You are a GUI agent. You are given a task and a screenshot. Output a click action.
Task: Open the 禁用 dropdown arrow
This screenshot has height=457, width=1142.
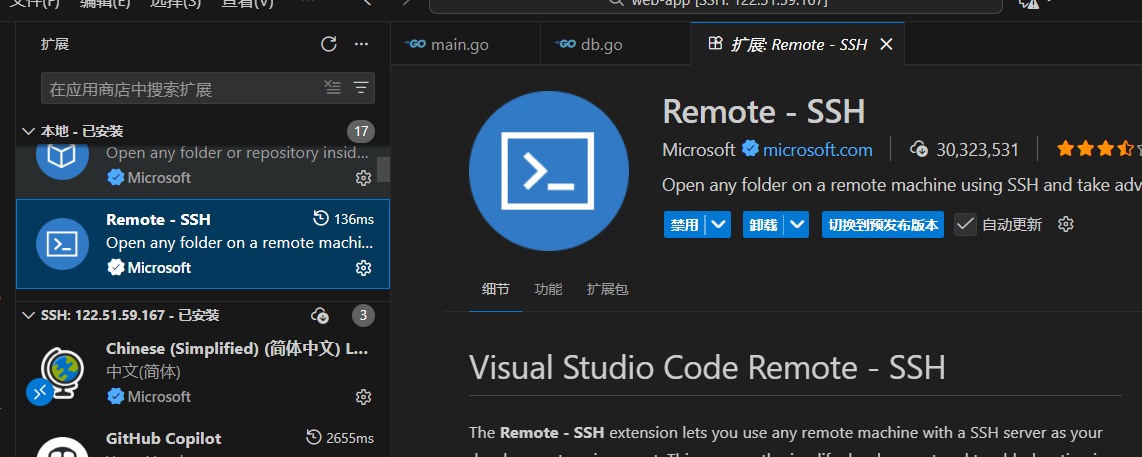click(719, 224)
